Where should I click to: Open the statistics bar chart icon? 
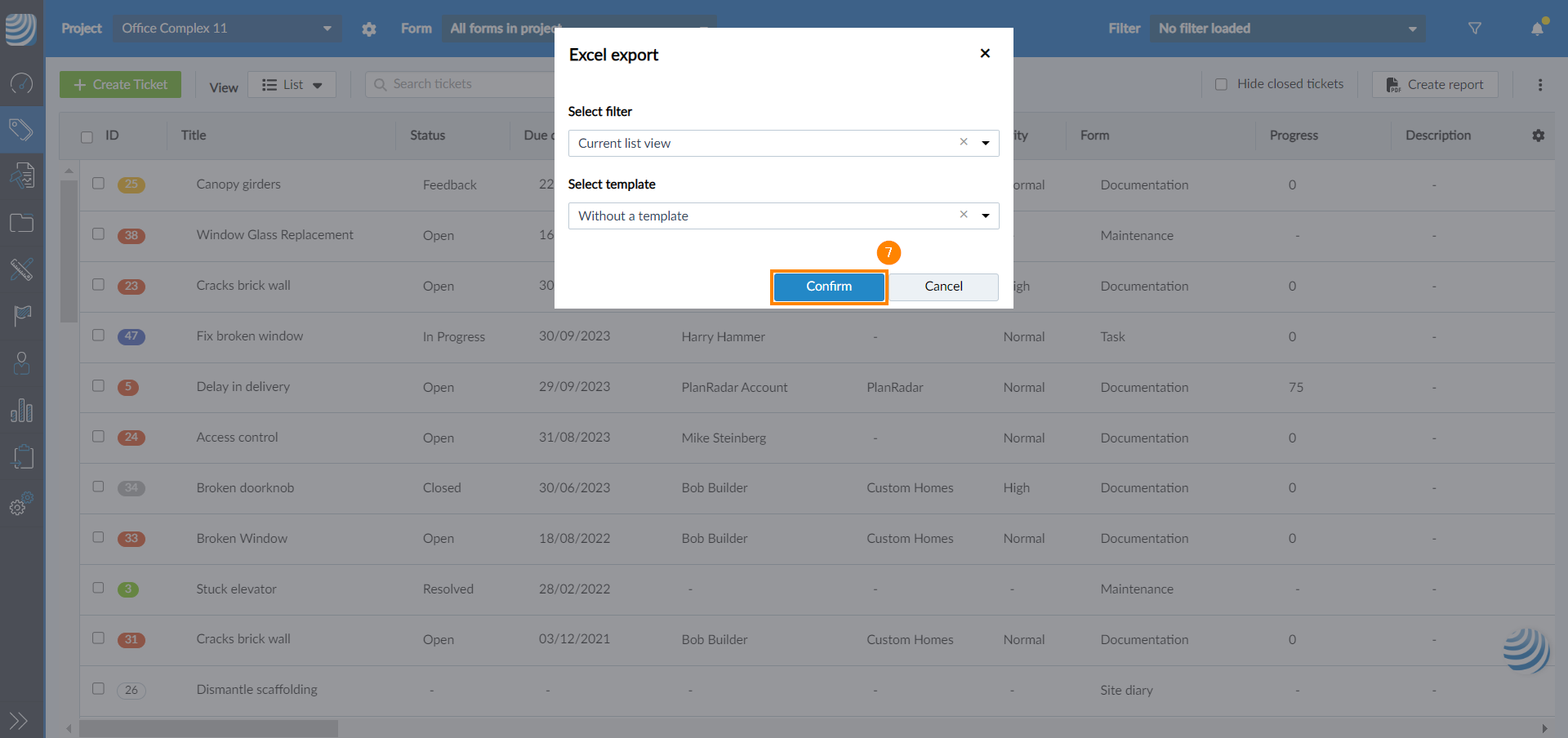click(21, 411)
